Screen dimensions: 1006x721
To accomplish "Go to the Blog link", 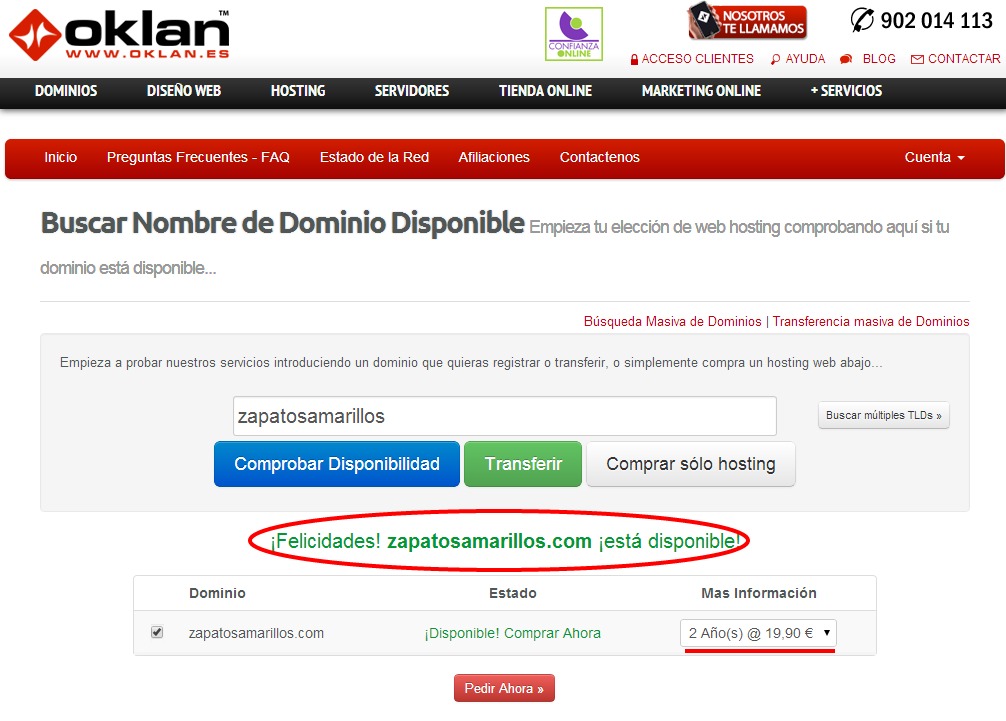I will [879, 59].
